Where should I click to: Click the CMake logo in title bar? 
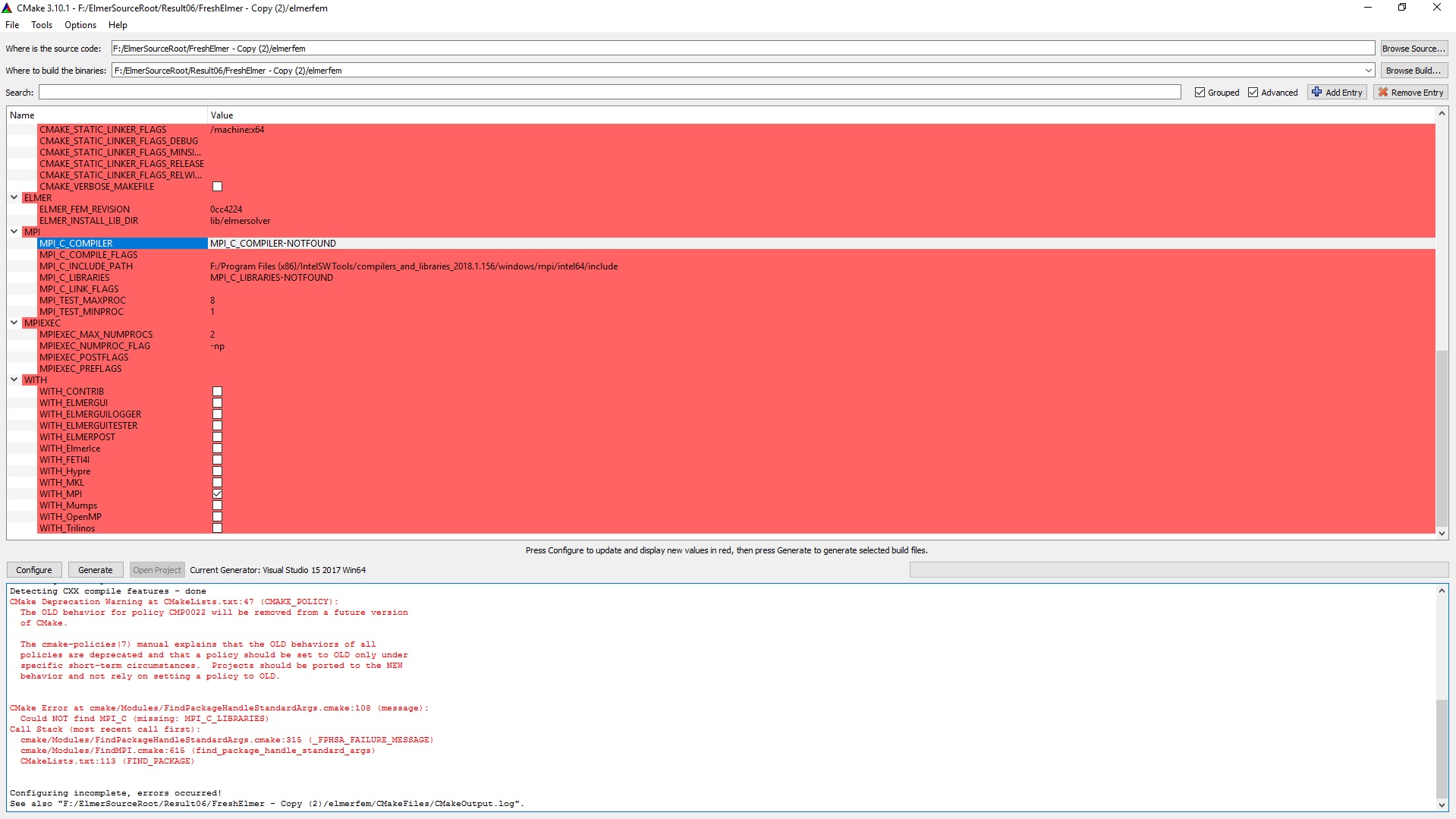[x=8, y=8]
